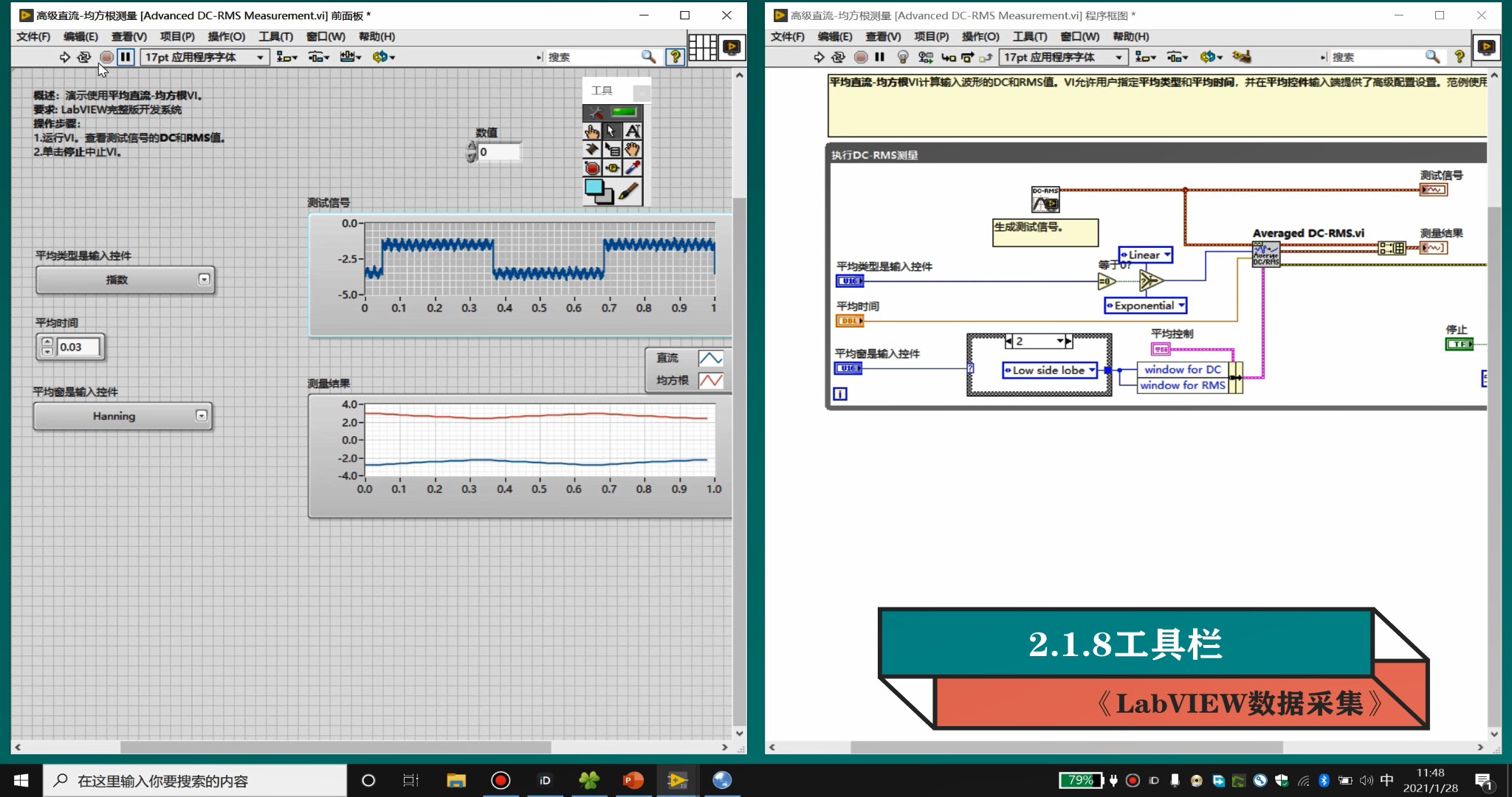Click Step Over in block diagram toolbar
This screenshot has width=1512, height=797.
click(x=967, y=57)
